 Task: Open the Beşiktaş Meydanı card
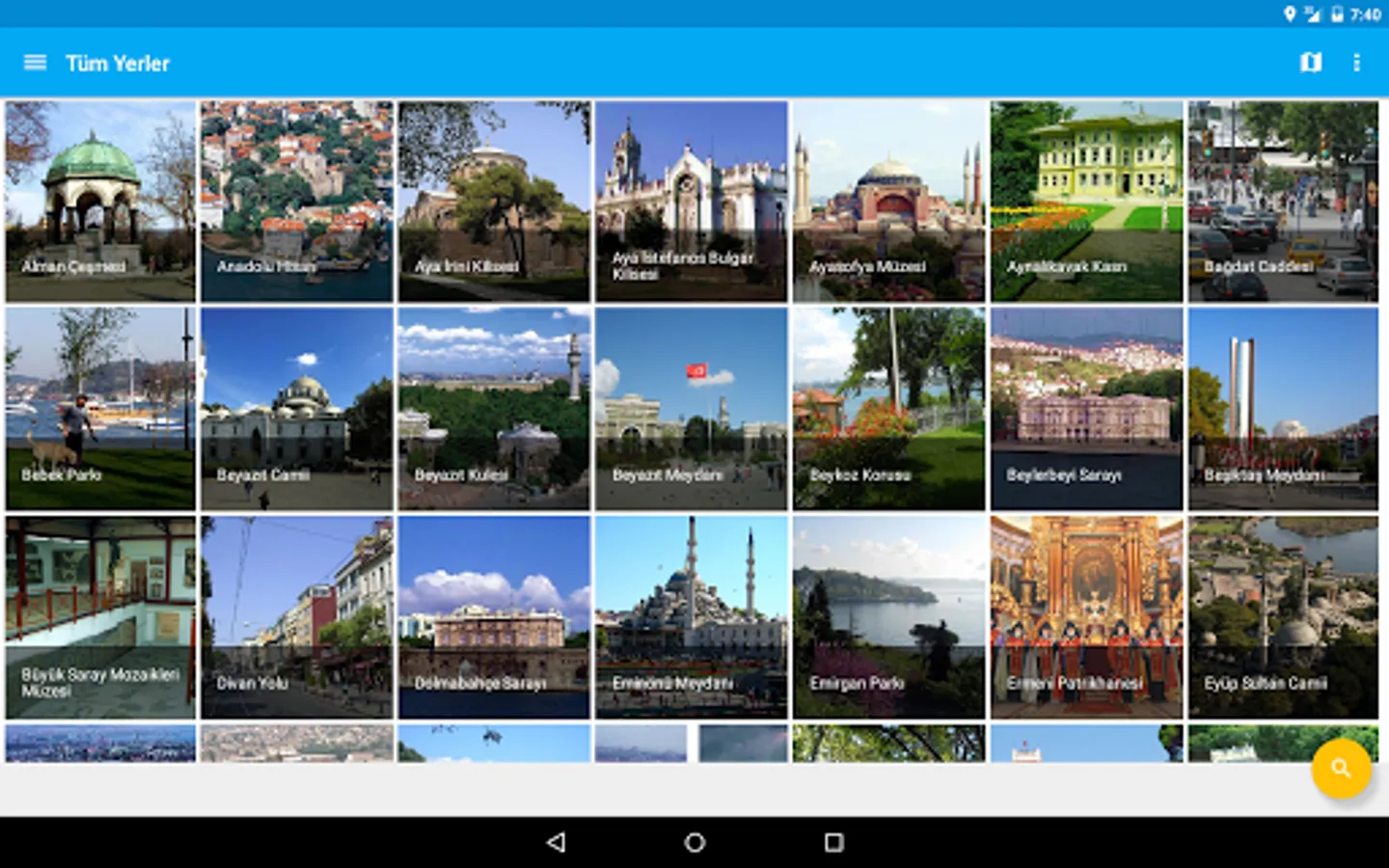pos(1283,409)
